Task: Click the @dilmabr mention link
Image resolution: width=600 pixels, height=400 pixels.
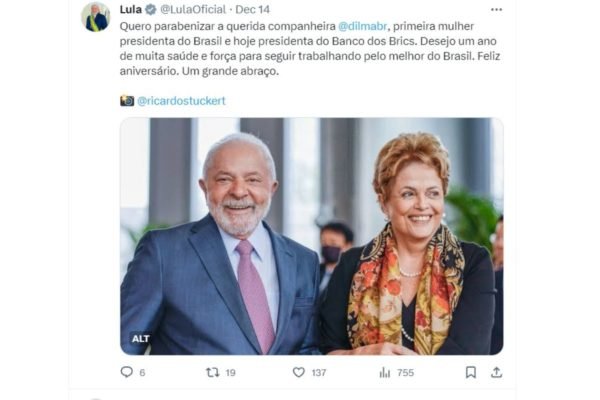Action: coord(363,26)
